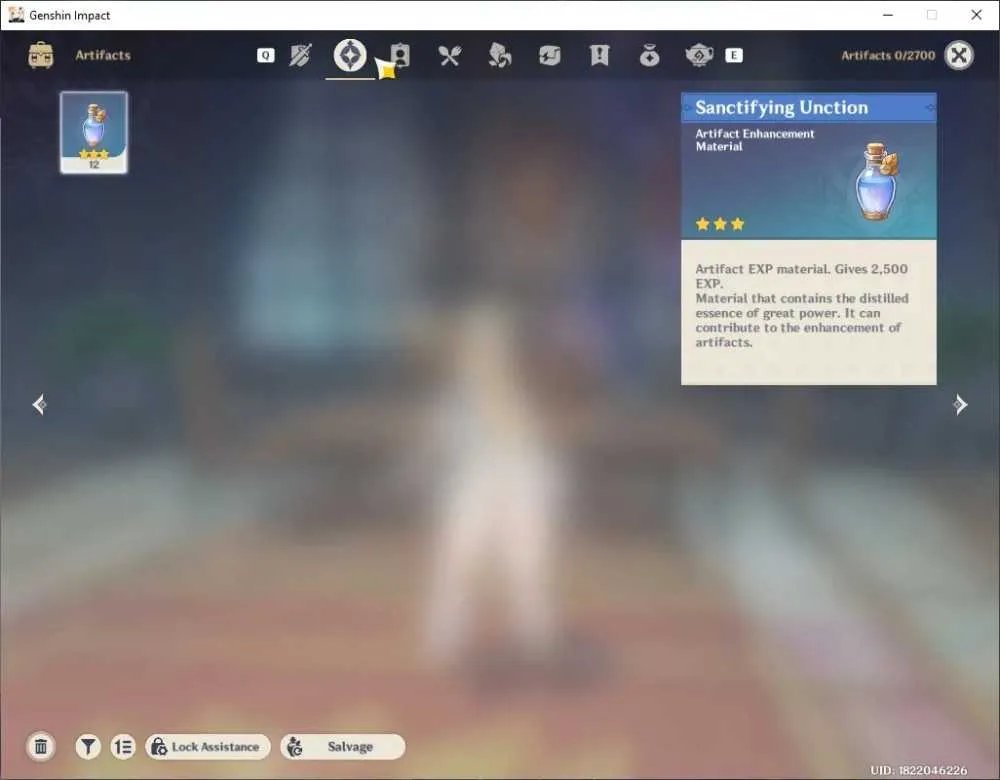Screen dimensions: 1000x780
Task: Switch to the Food inventory tab
Action: click(x=450, y=55)
